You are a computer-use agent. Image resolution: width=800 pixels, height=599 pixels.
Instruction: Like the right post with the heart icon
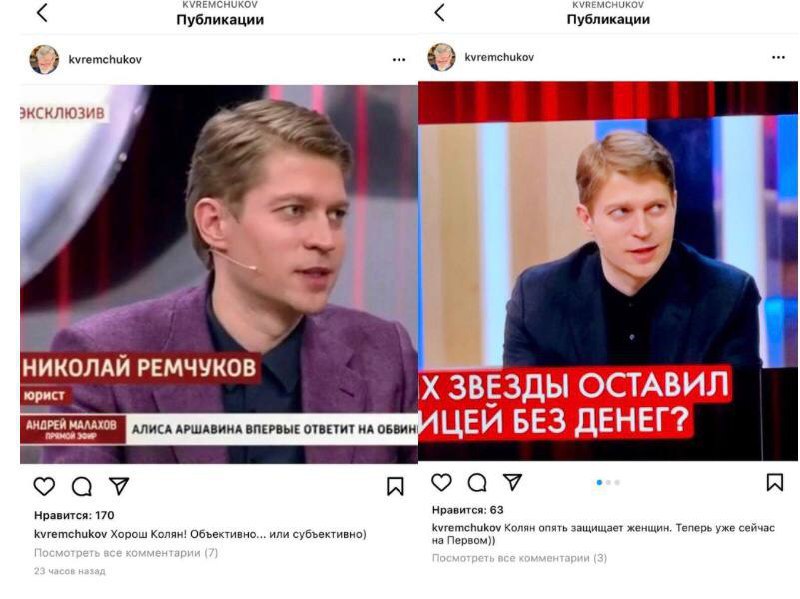[441, 482]
